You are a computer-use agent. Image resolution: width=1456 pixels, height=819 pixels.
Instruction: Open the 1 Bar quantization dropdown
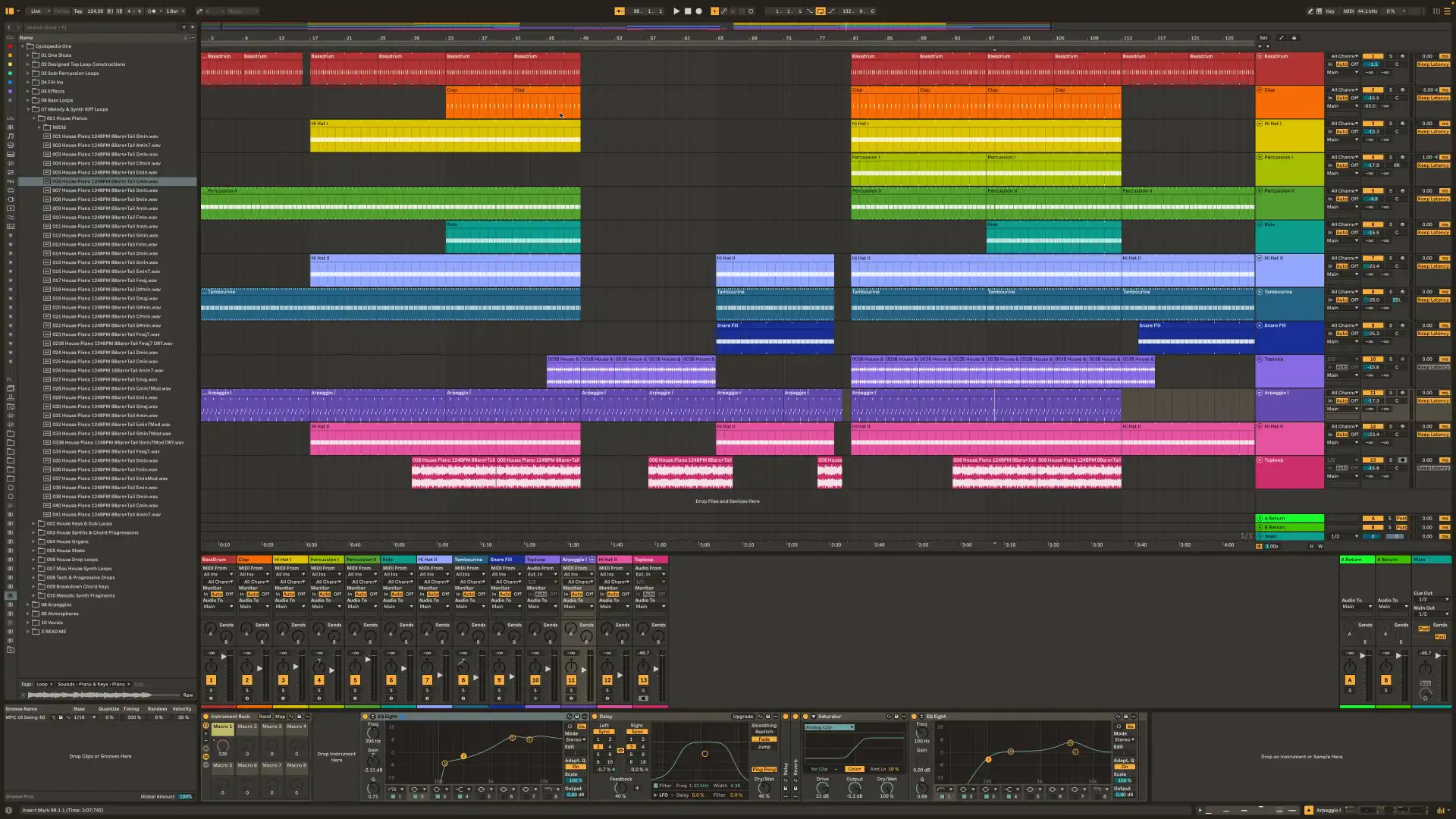(x=174, y=11)
